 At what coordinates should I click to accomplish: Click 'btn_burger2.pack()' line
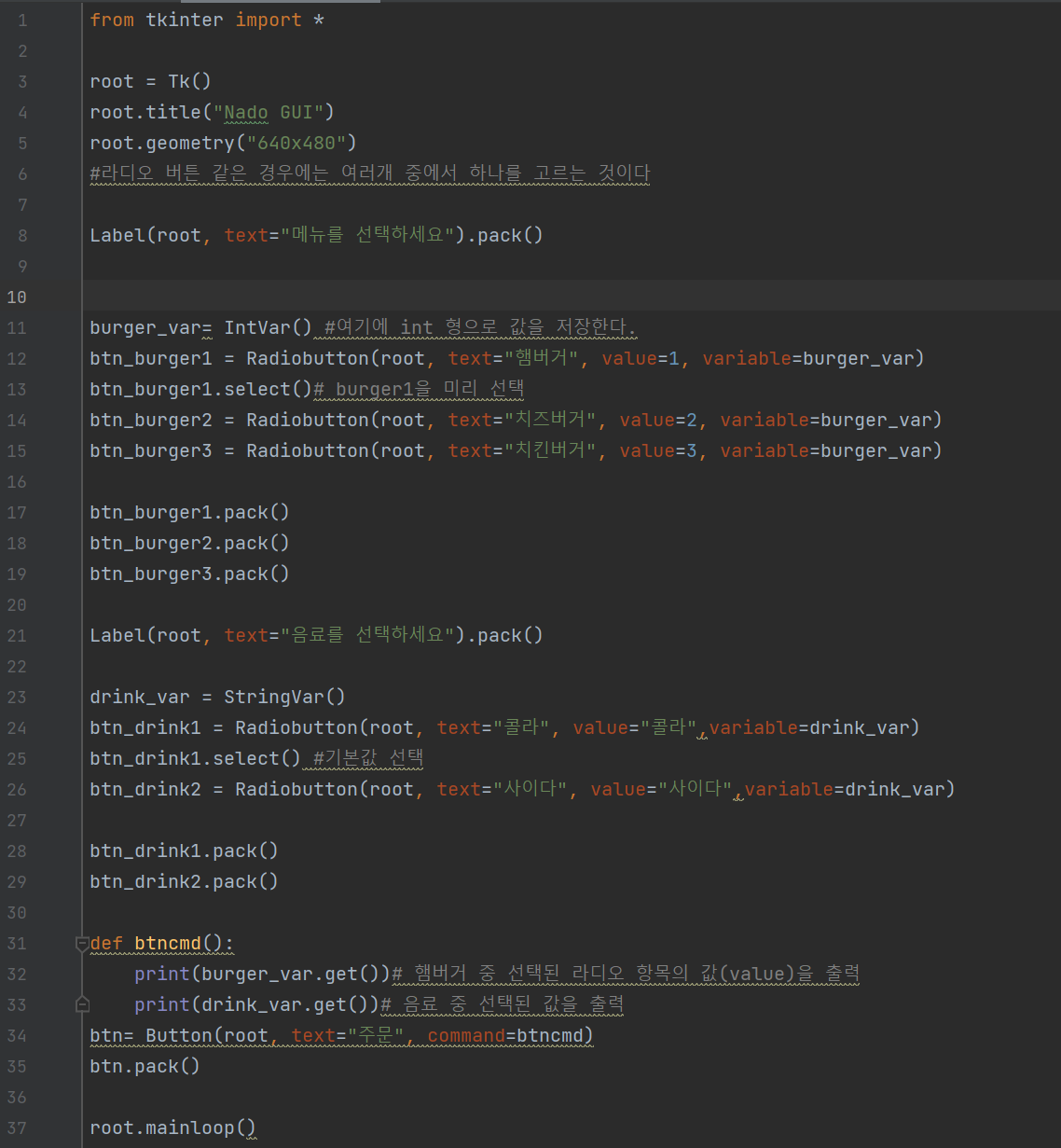(189, 543)
